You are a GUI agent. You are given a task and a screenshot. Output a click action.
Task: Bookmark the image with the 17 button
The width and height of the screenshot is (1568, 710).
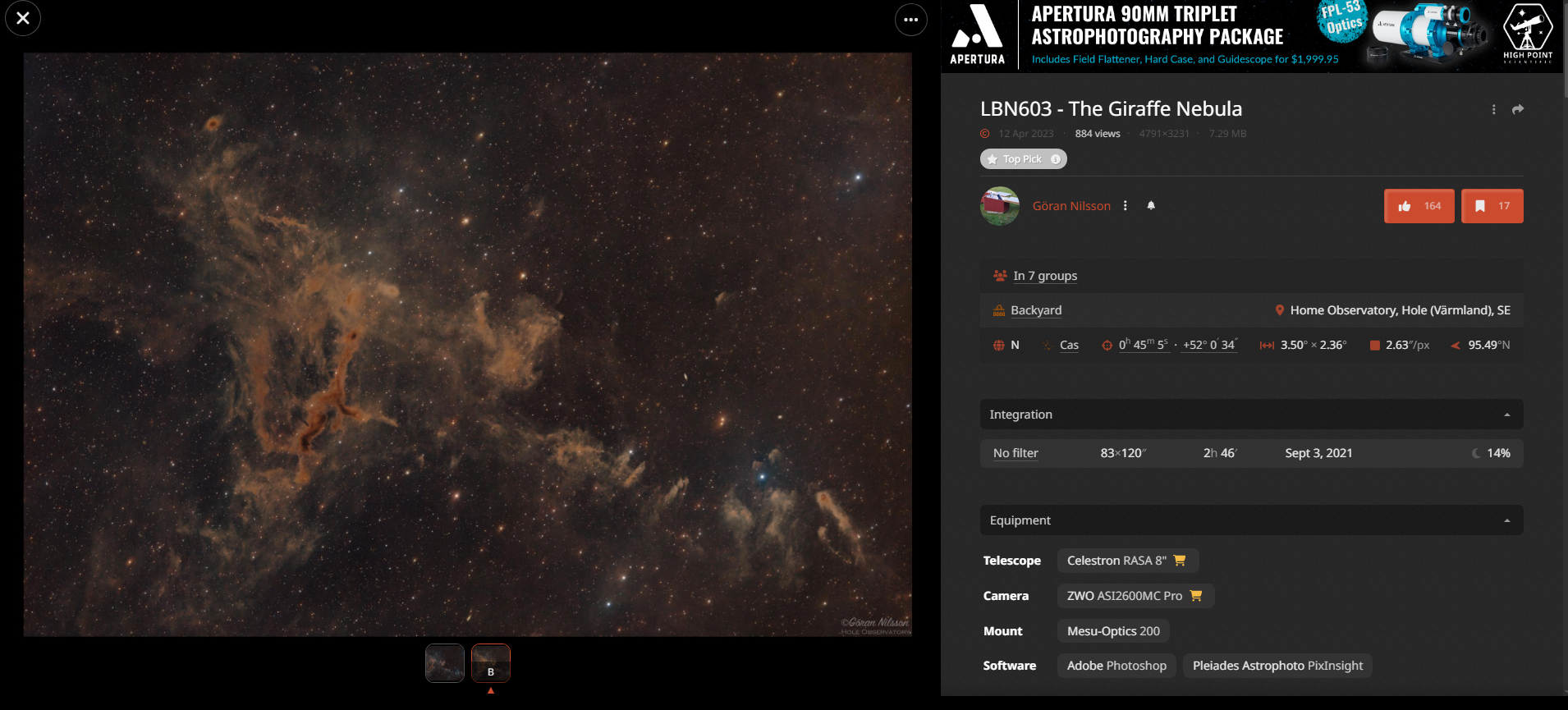tap(1492, 206)
